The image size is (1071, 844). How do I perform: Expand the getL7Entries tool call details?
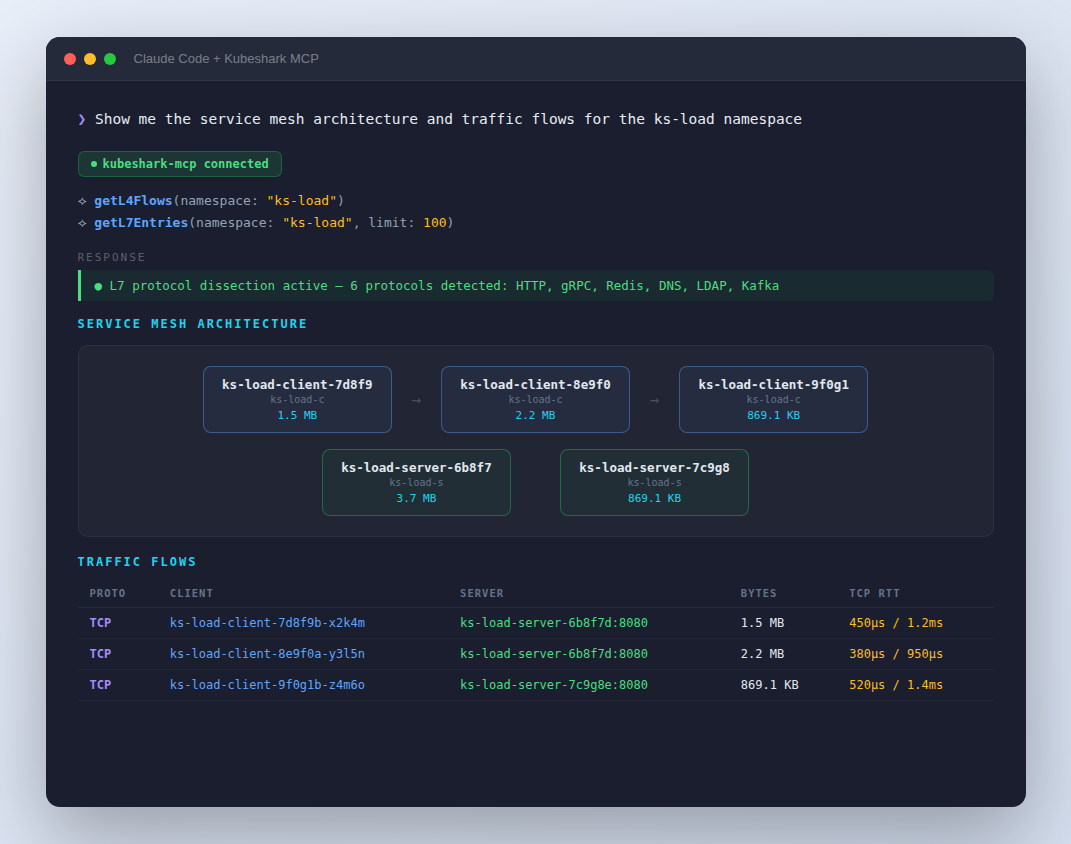tap(141, 222)
